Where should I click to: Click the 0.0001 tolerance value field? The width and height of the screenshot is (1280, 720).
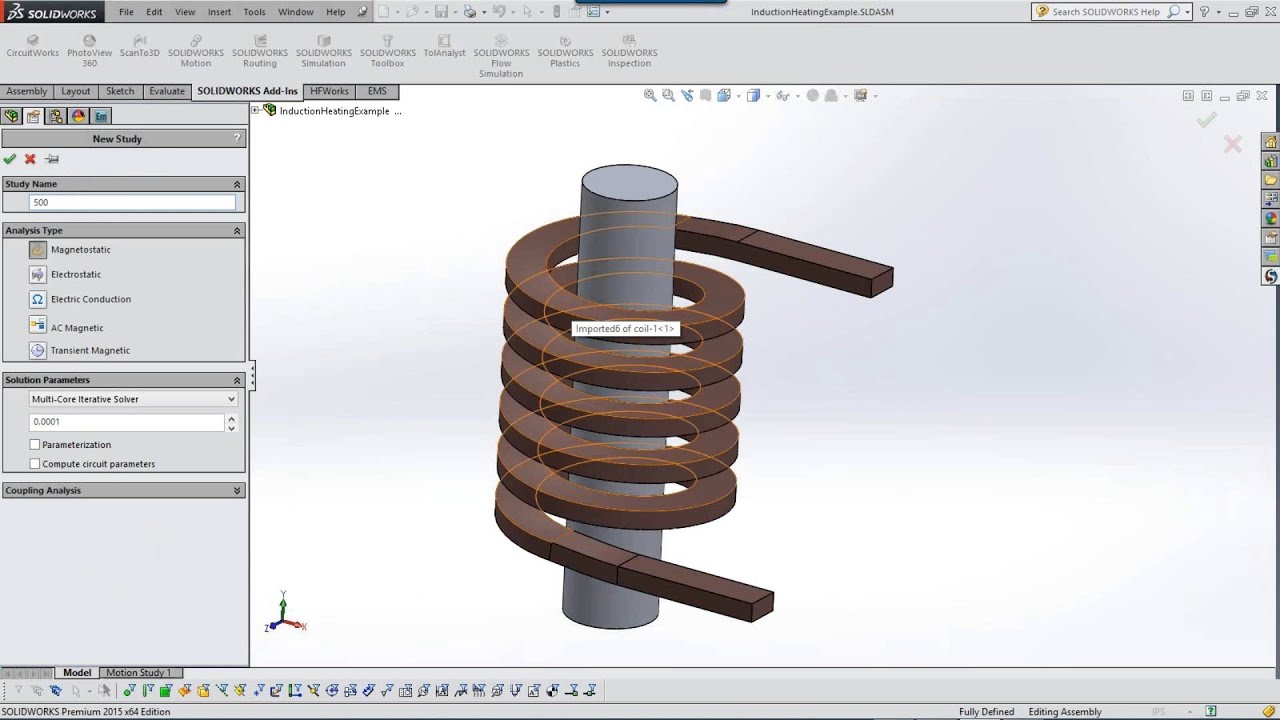(126, 422)
